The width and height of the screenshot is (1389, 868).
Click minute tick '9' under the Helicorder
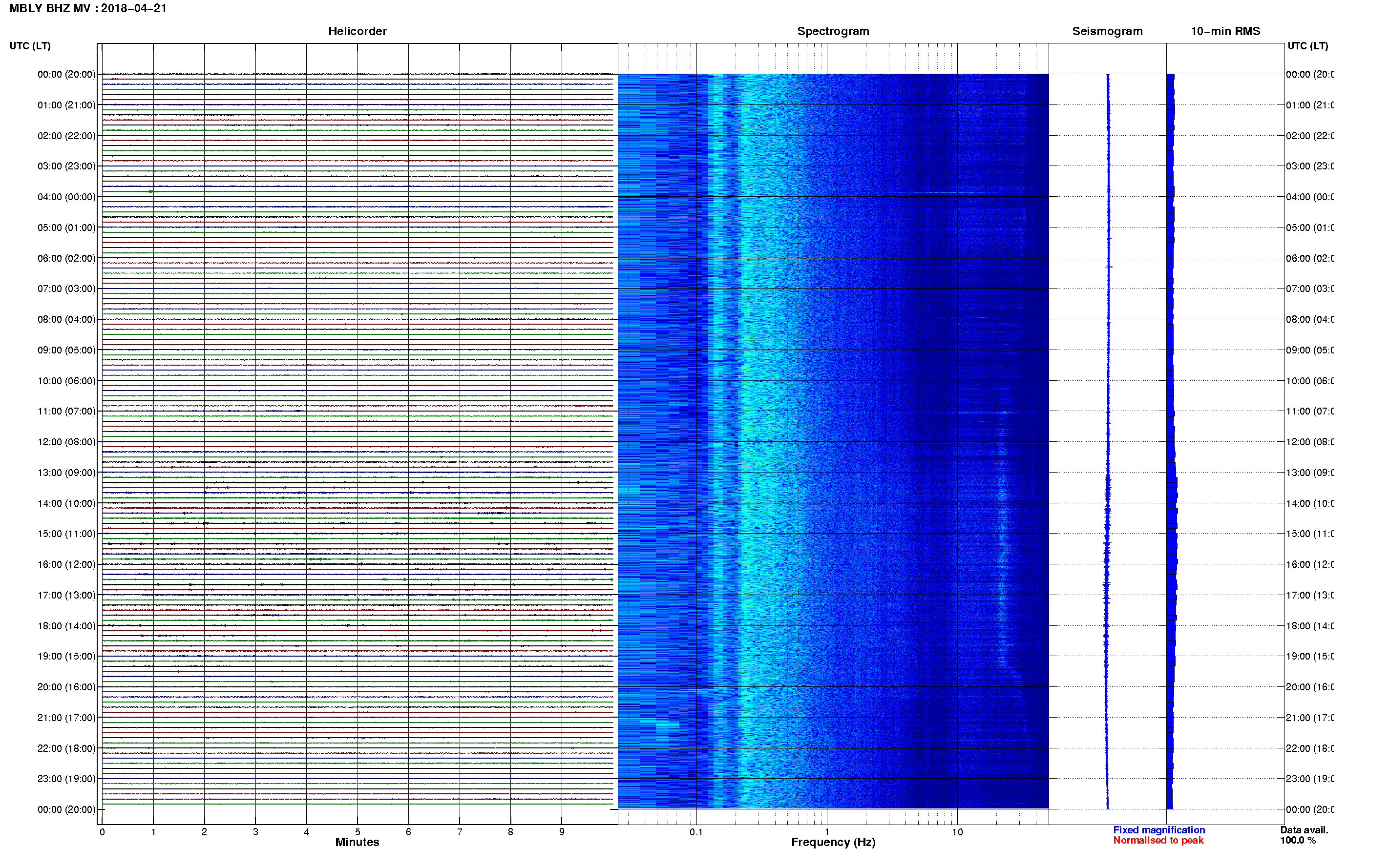coord(562,832)
